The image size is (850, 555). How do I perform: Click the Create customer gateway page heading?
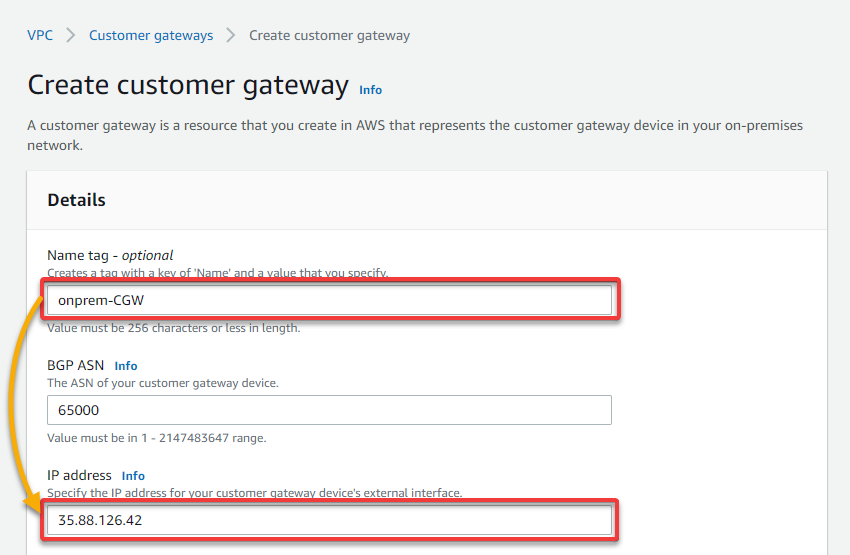pyautogui.click(x=188, y=85)
